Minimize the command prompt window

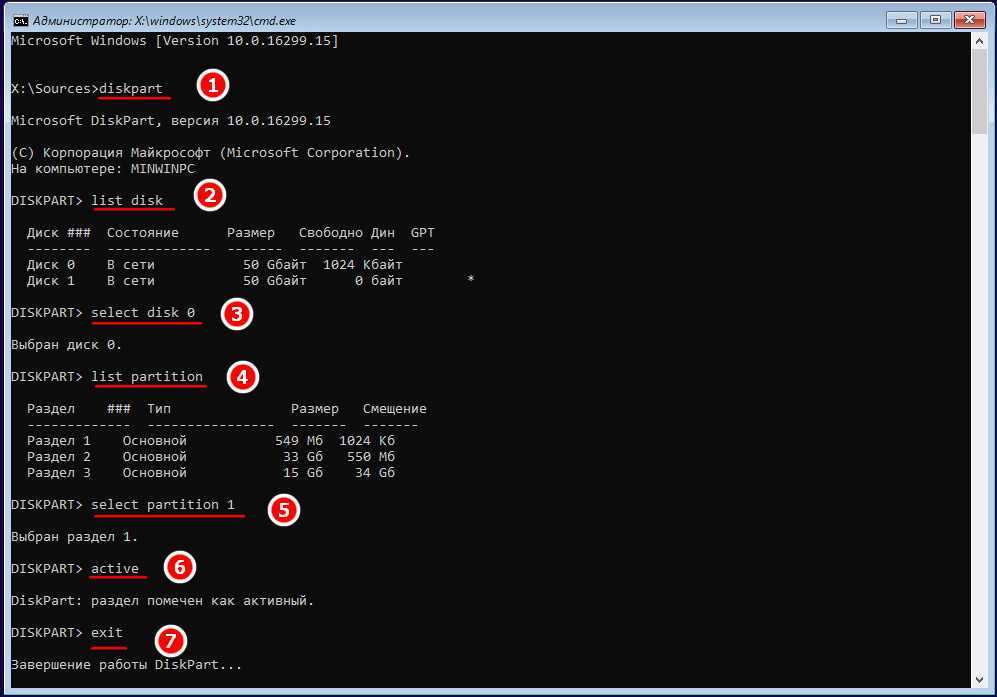pos(900,18)
